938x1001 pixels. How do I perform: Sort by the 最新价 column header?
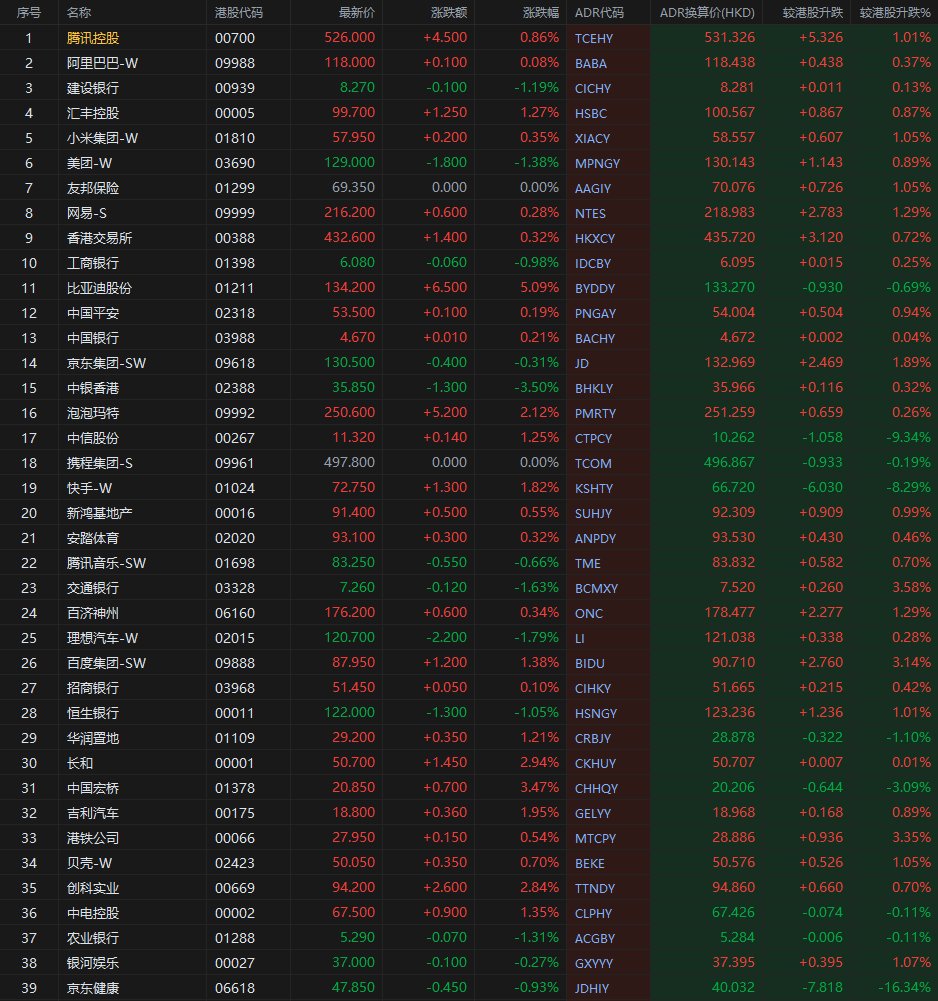click(357, 13)
